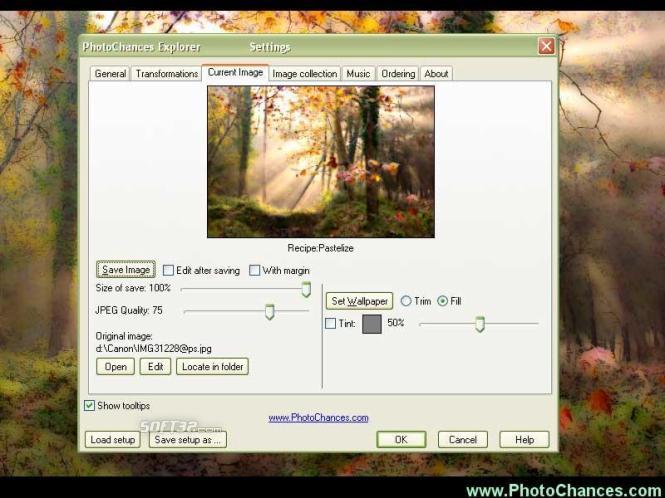Open the Music tab
This screenshot has height=498, width=665.
pyautogui.click(x=358, y=73)
